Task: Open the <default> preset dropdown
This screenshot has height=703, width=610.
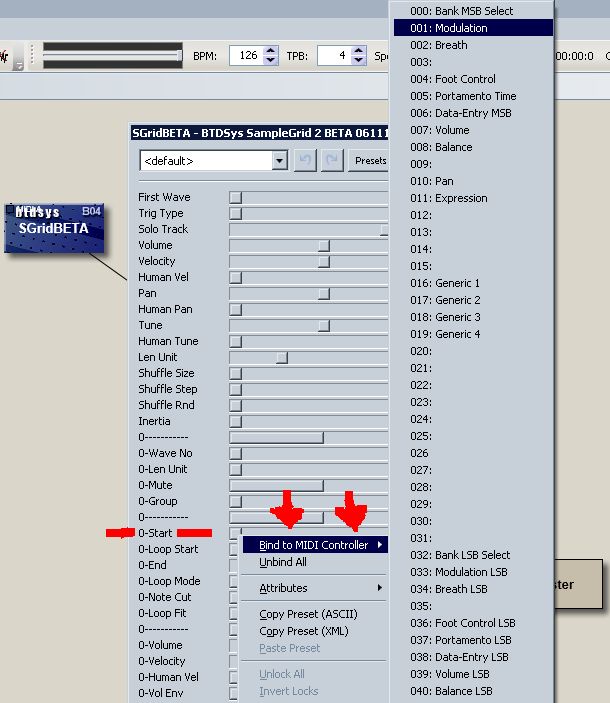Action: coord(280,160)
